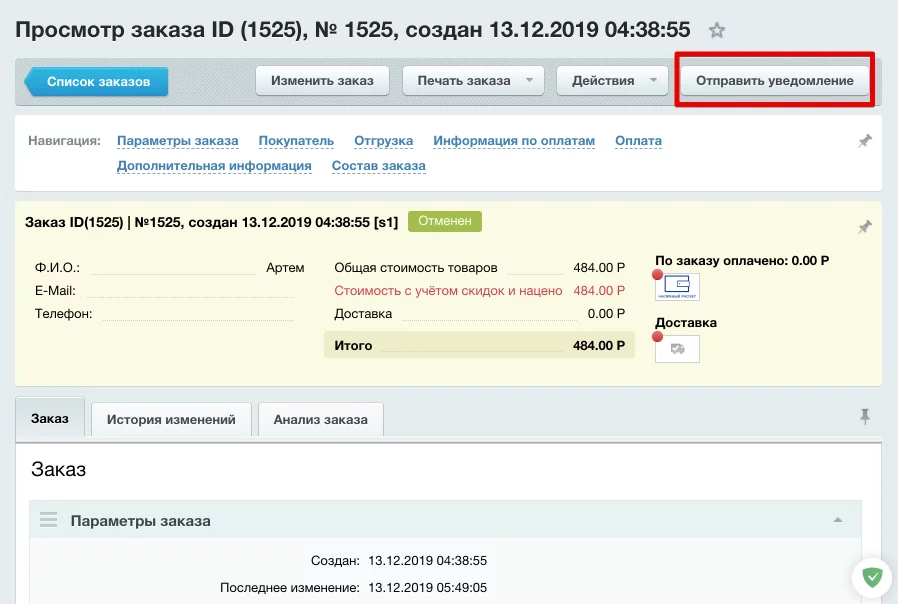Go back to Список заказов

pyautogui.click(x=97, y=81)
